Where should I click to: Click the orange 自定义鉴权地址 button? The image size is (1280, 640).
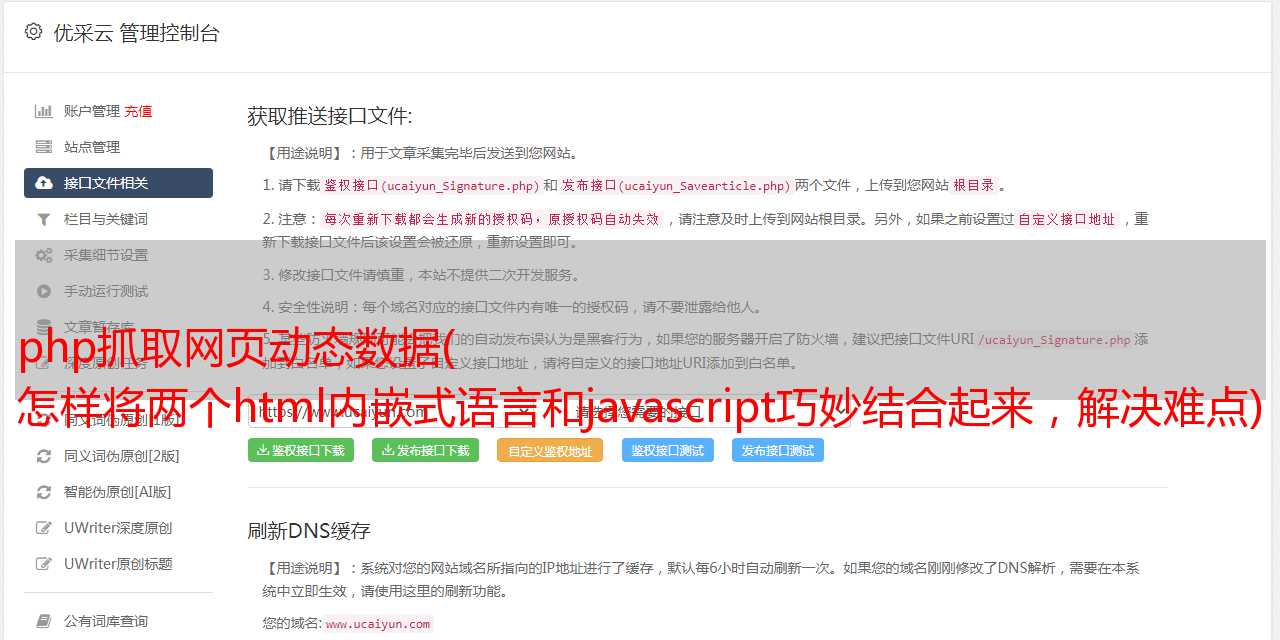tap(550, 451)
